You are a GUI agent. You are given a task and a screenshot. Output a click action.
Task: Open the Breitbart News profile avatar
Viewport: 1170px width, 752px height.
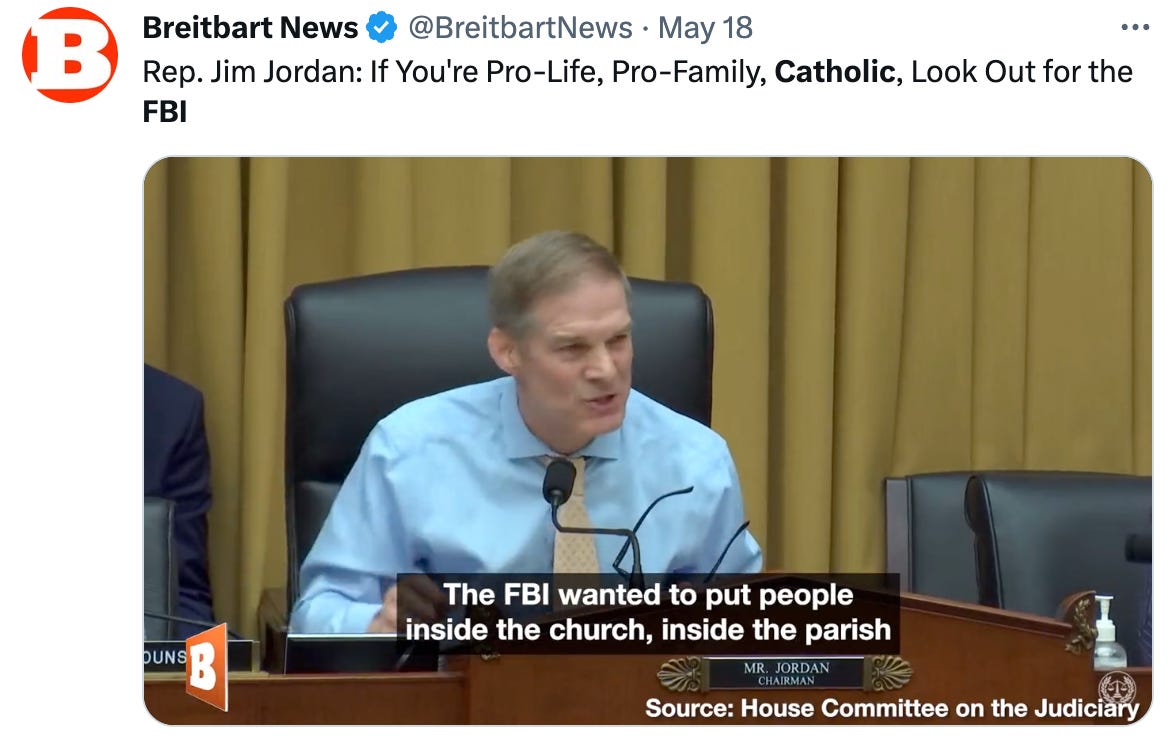[69, 54]
